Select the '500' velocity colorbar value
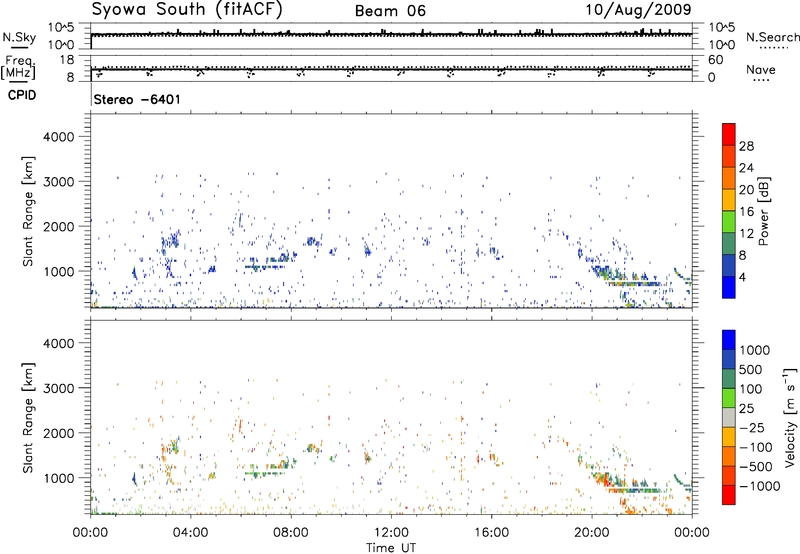Viewport: 800px width, 554px height. (751, 370)
